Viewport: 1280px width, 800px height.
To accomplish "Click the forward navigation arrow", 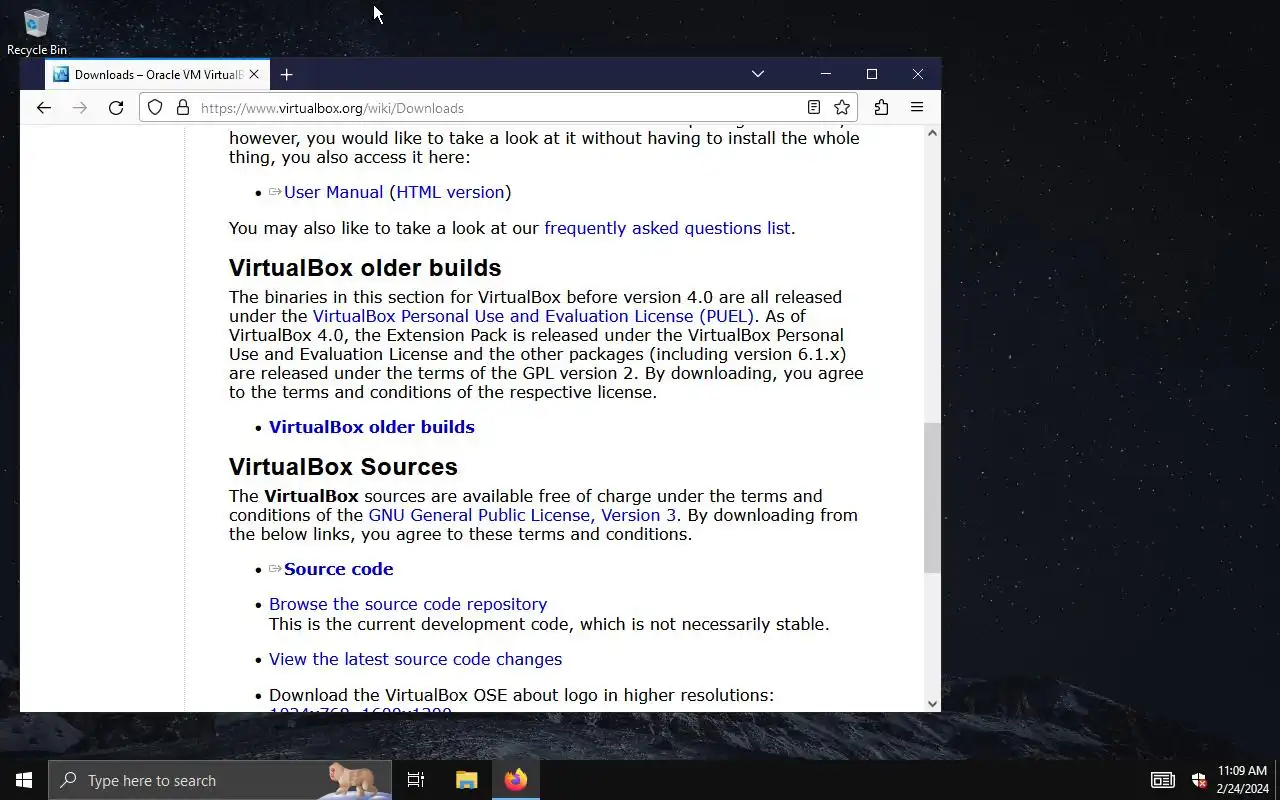I will [80, 108].
